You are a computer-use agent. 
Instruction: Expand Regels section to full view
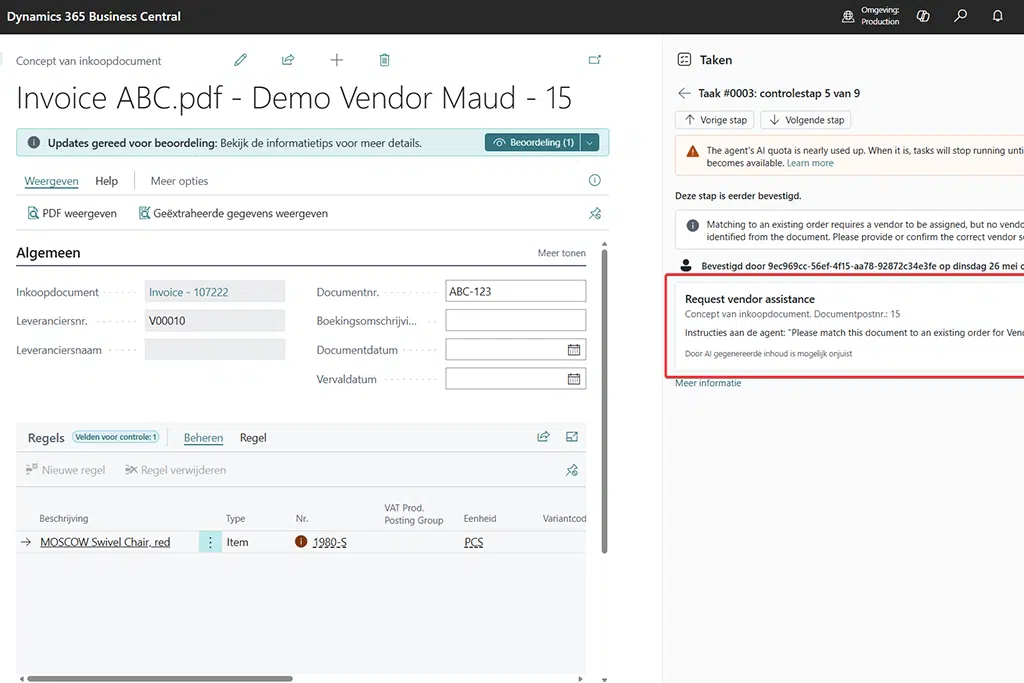[572, 437]
